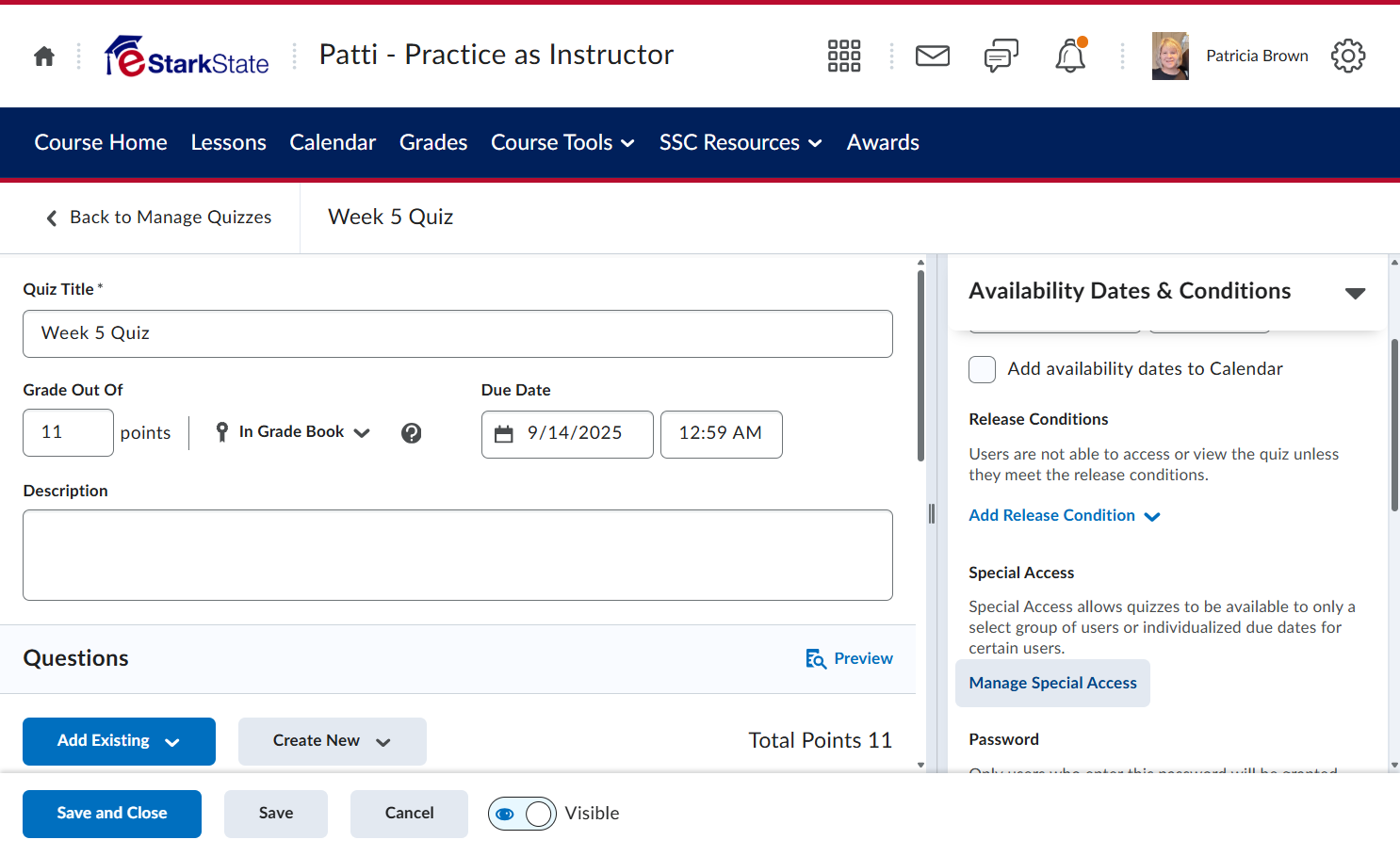Viewport: 1400px width, 856px height.
Task: Open the Grades nav item
Action: (x=433, y=143)
